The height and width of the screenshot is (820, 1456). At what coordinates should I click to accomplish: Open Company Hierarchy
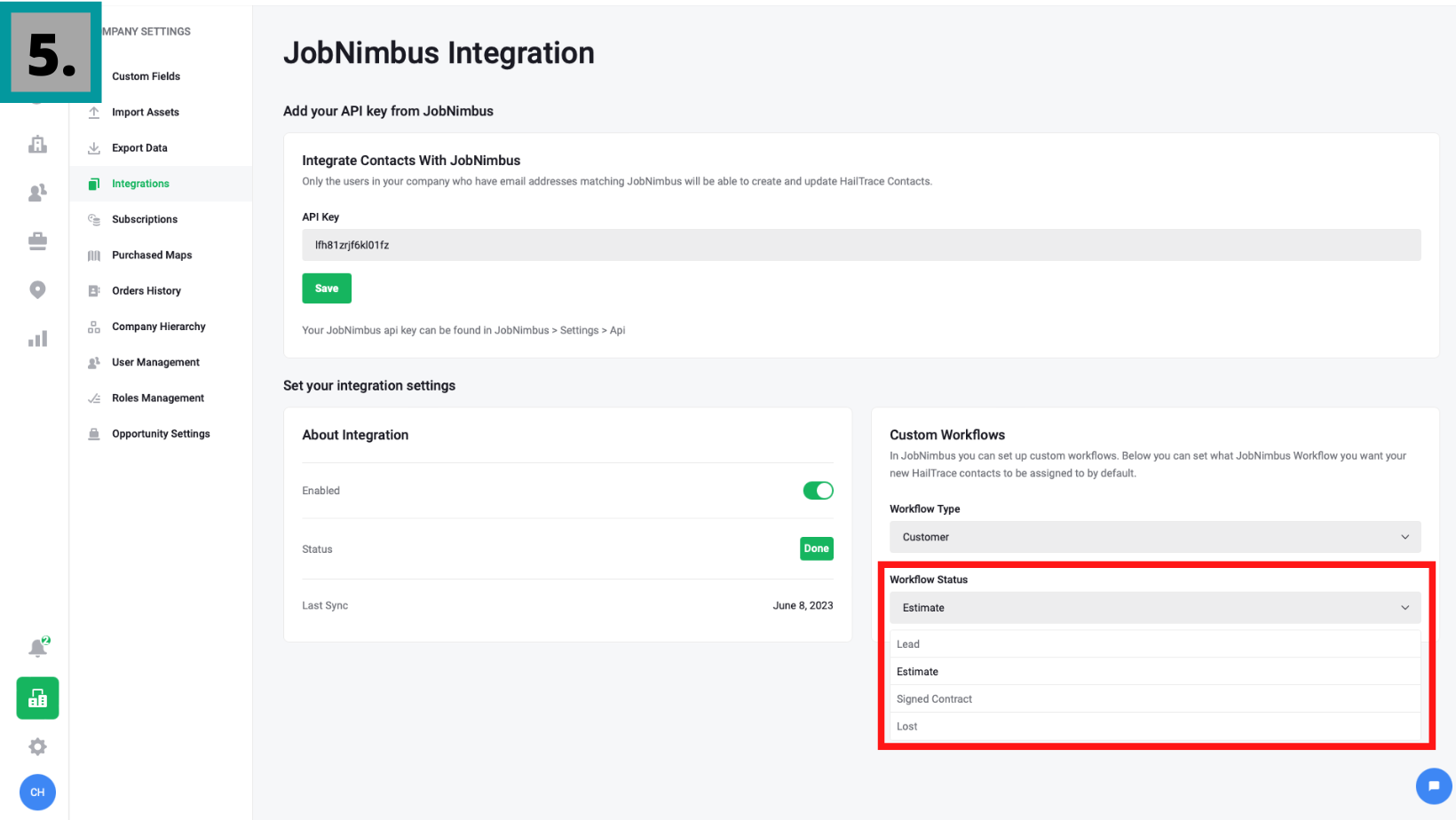pos(159,327)
